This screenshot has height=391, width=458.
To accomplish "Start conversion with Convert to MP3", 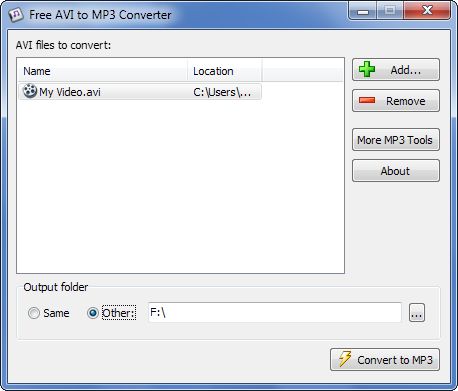I will tap(385, 360).
